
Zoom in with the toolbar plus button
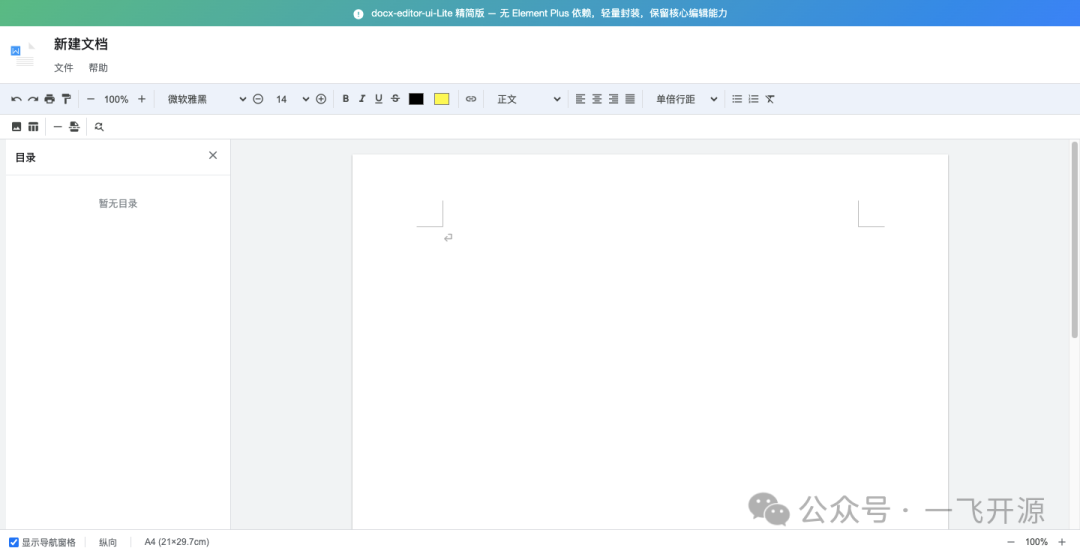point(142,99)
